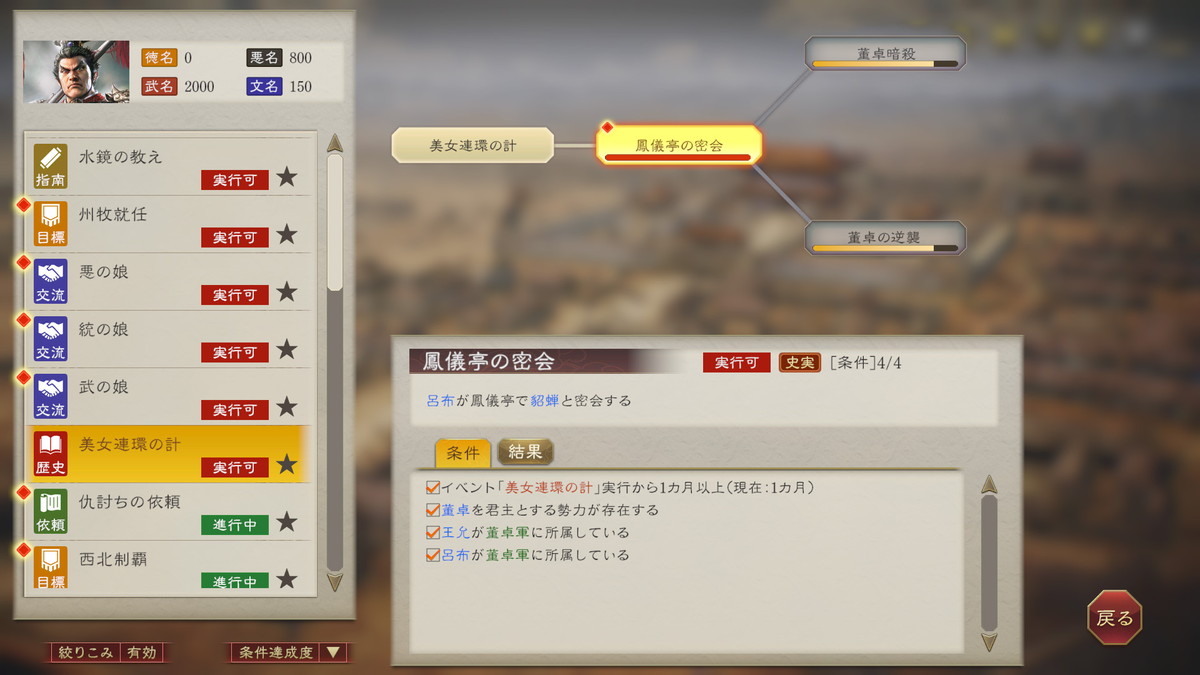Click the 目標 banner icon beside 州牧就任

pos(50,224)
